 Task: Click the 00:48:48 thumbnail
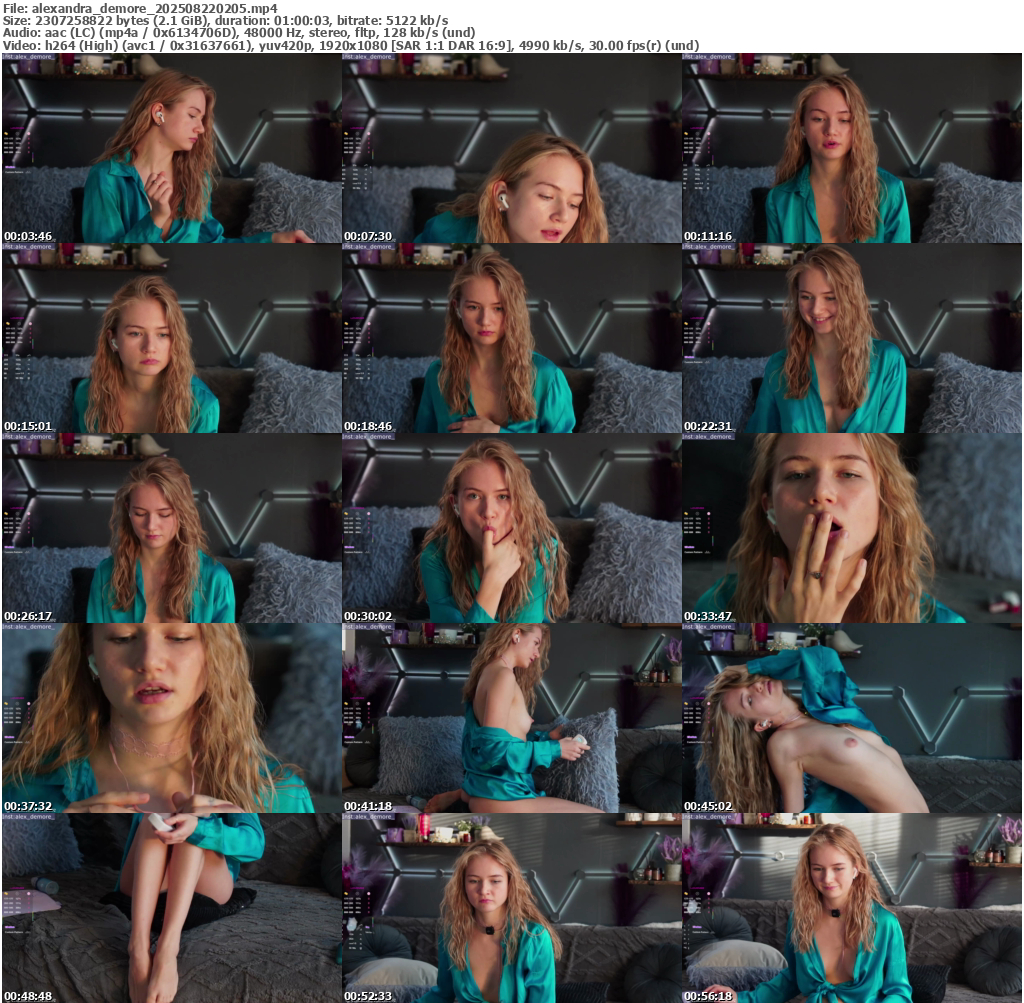[171, 908]
